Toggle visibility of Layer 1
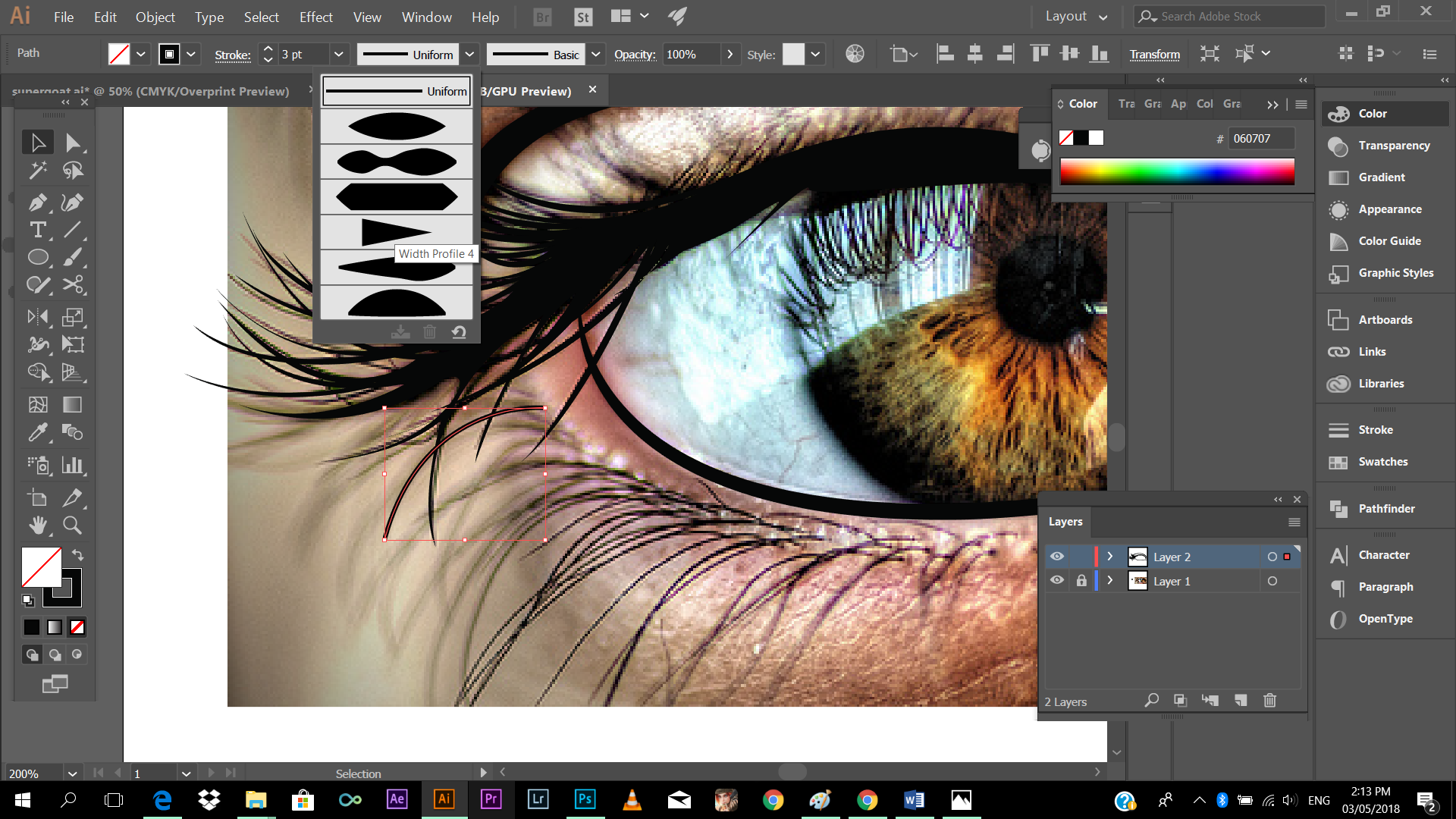1456x819 pixels. 1056,581
